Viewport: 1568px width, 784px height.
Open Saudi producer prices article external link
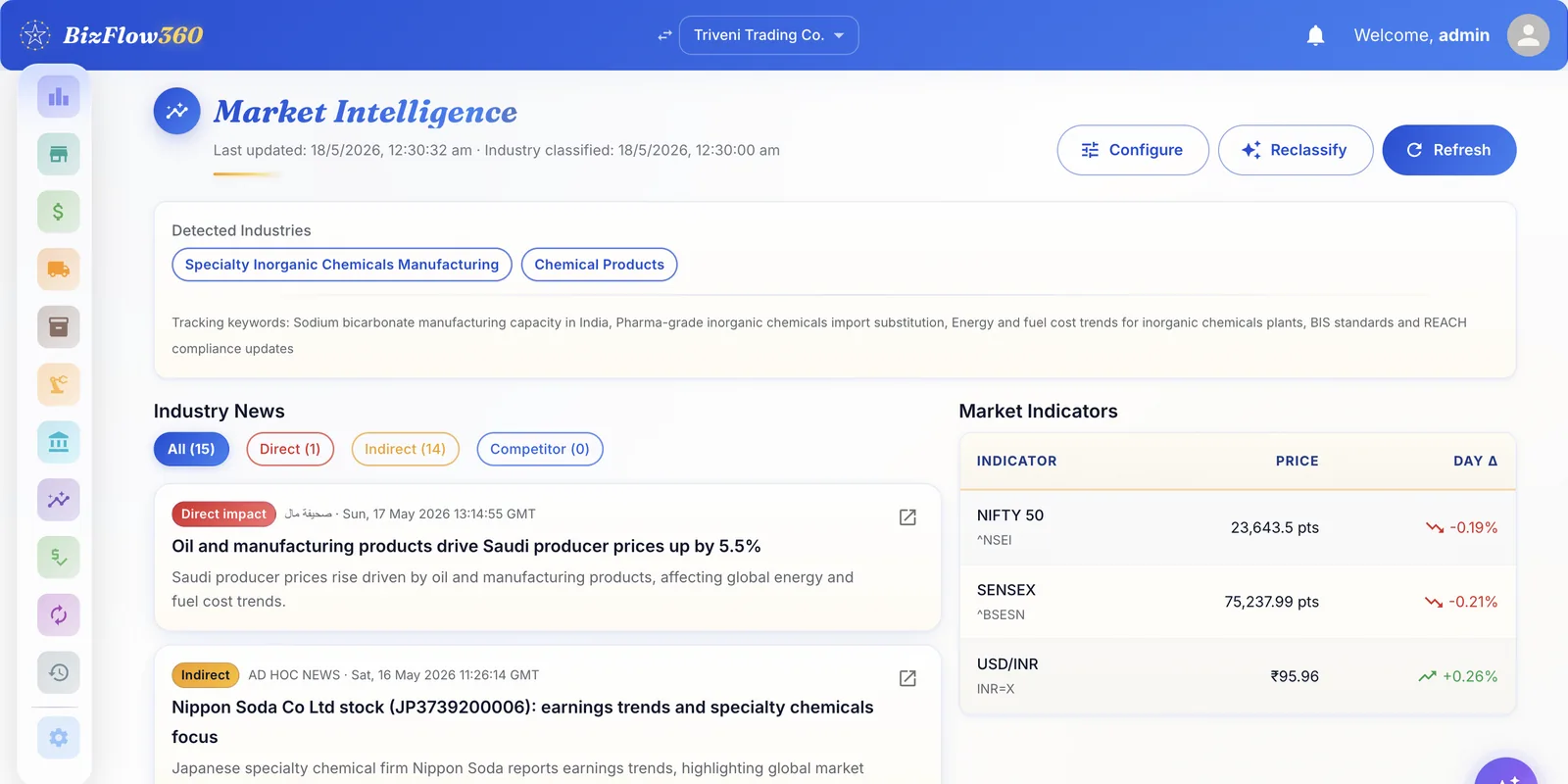907,516
